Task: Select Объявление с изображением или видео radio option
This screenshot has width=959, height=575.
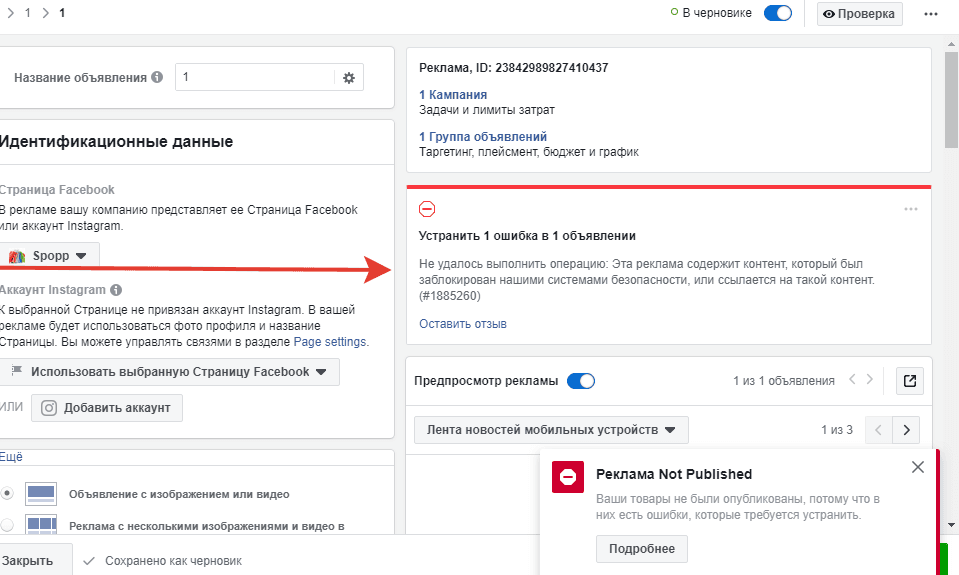Action: point(8,493)
